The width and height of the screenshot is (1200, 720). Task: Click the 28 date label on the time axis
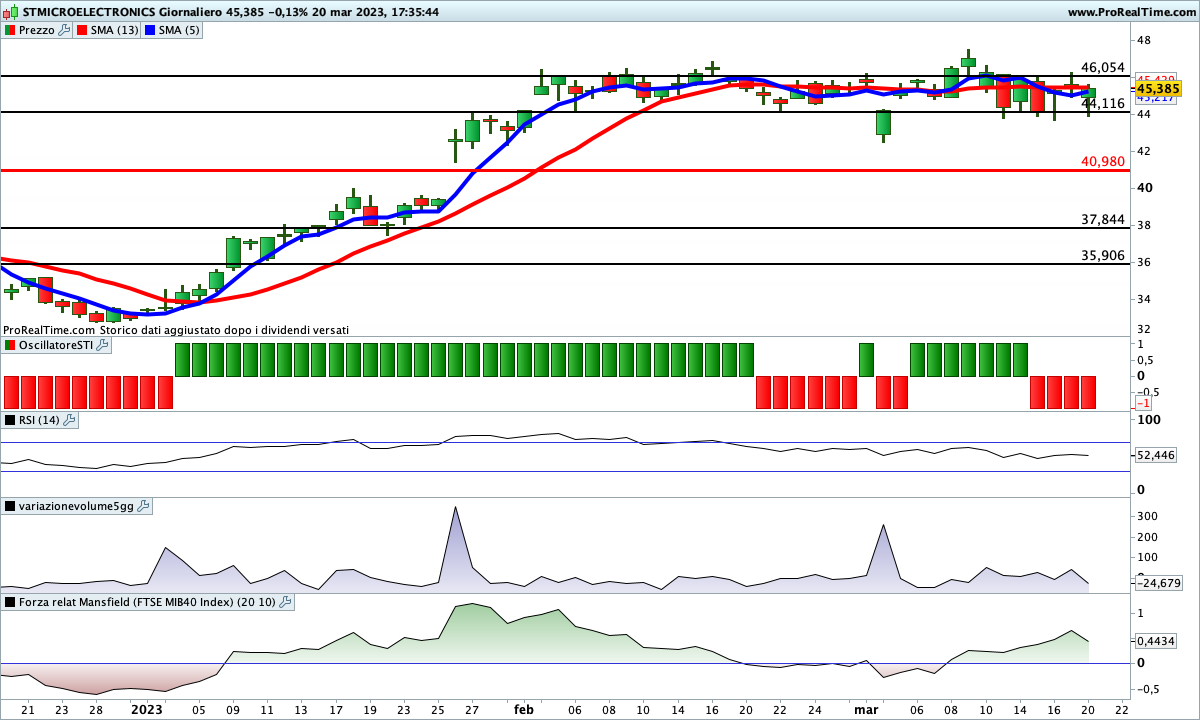coord(96,709)
